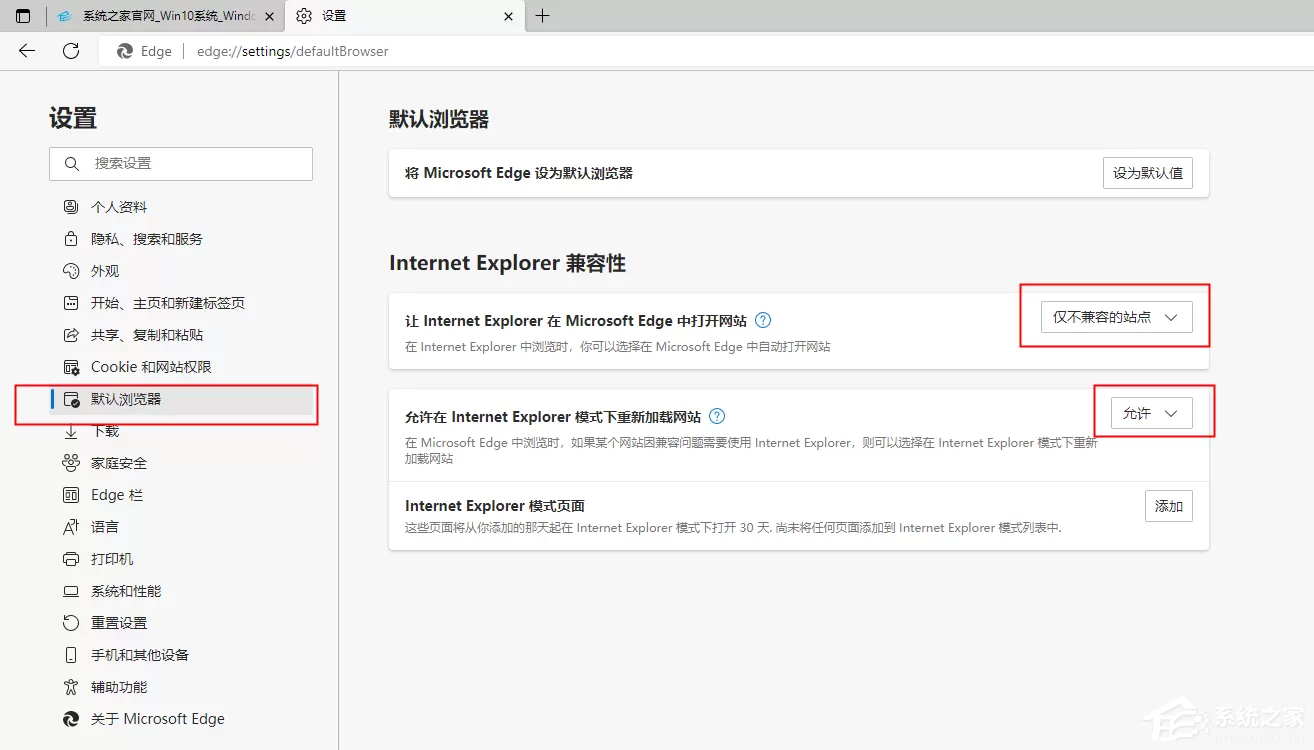The width and height of the screenshot is (1314, 750).
Task: Click the 设置 sidebar heading
Action: point(73,118)
